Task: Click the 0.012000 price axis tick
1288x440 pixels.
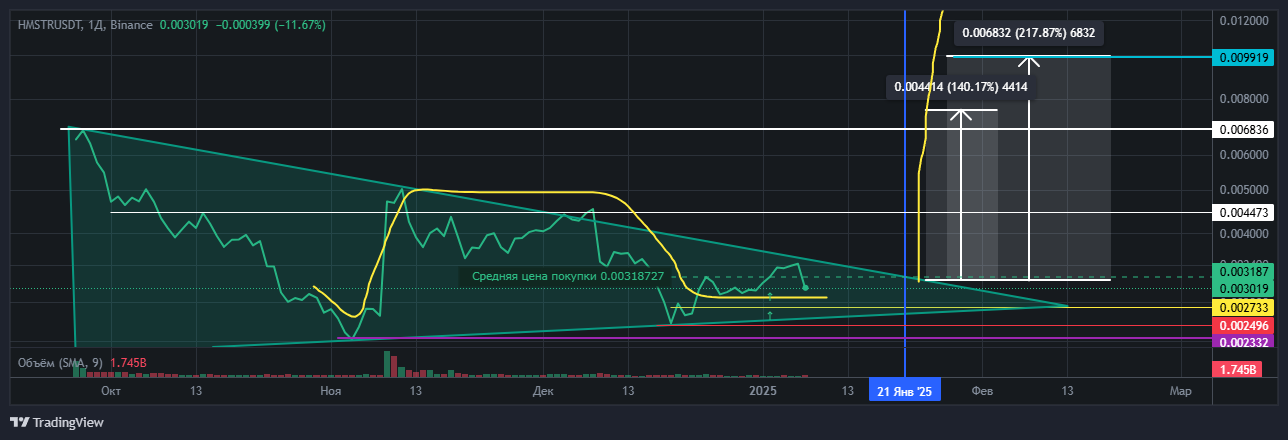Action: [x=1244, y=21]
